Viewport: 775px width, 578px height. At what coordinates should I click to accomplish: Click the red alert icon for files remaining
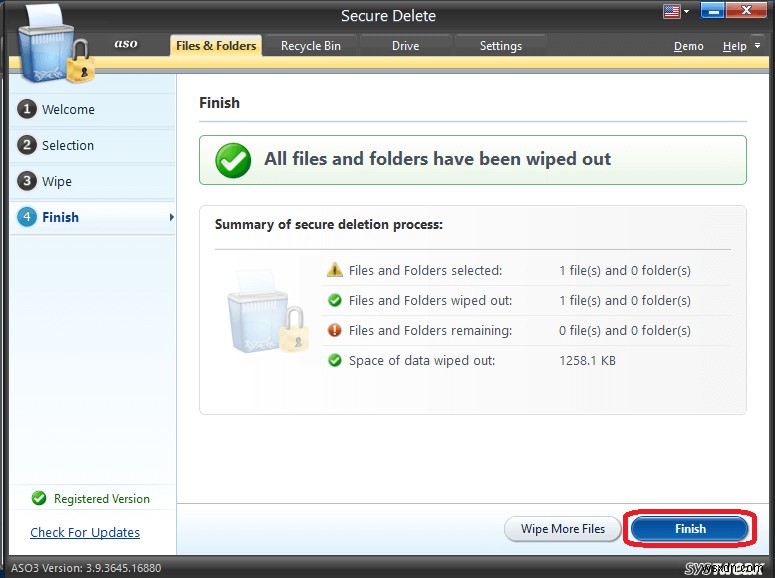(x=335, y=331)
